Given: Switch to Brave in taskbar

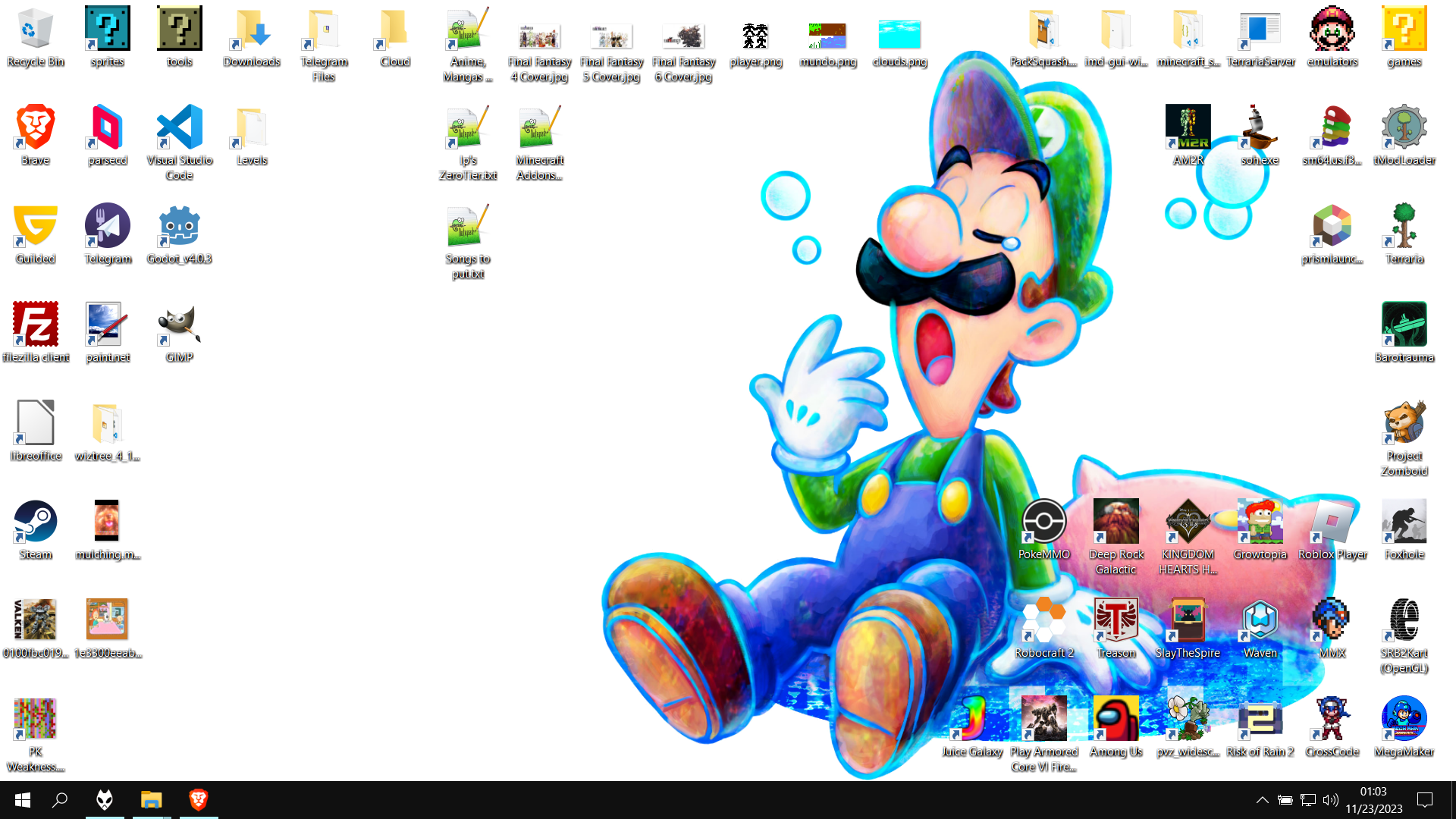Looking at the screenshot, I should tap(199, 800).
